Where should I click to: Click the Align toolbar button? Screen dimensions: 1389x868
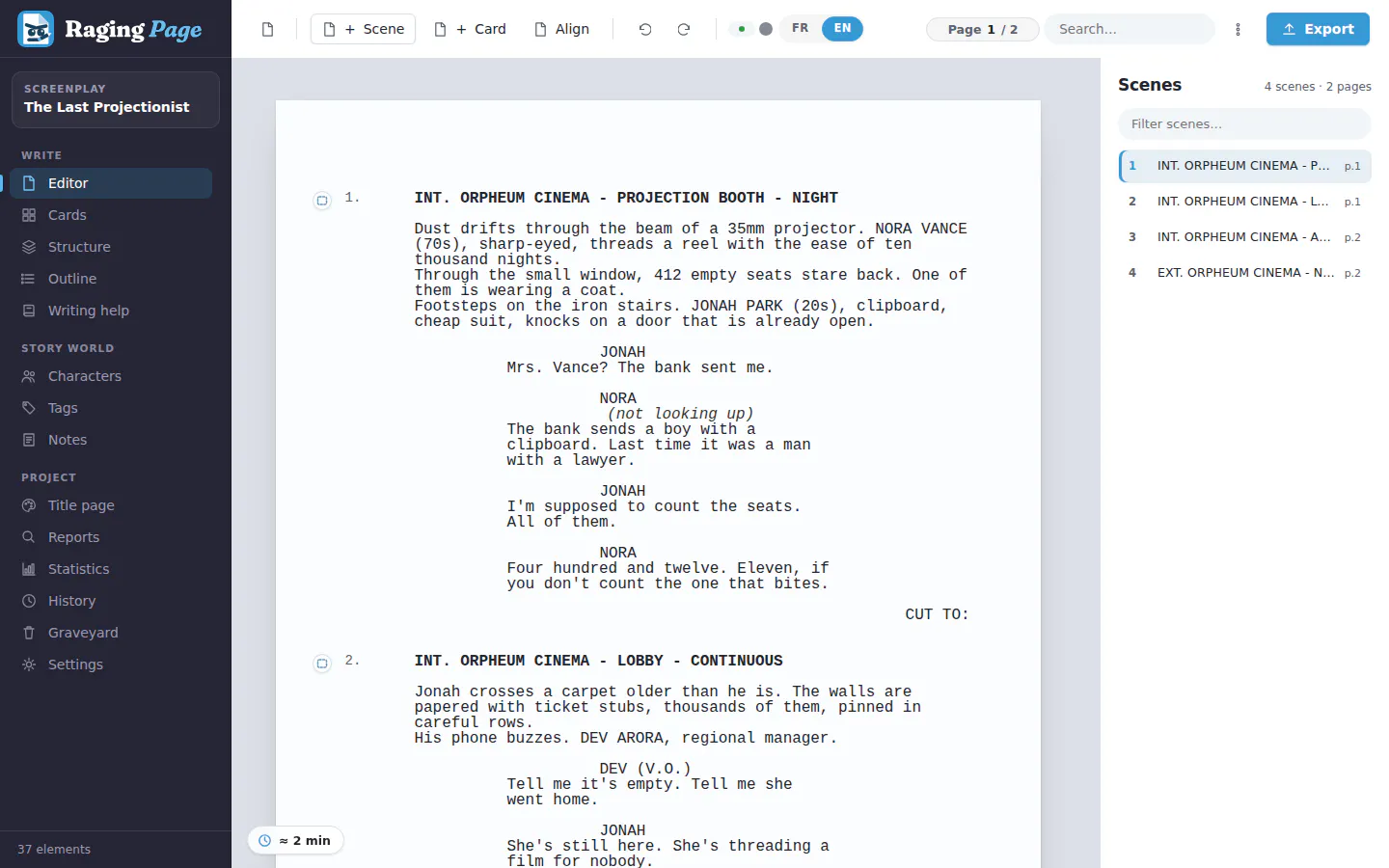coord(561,29)
